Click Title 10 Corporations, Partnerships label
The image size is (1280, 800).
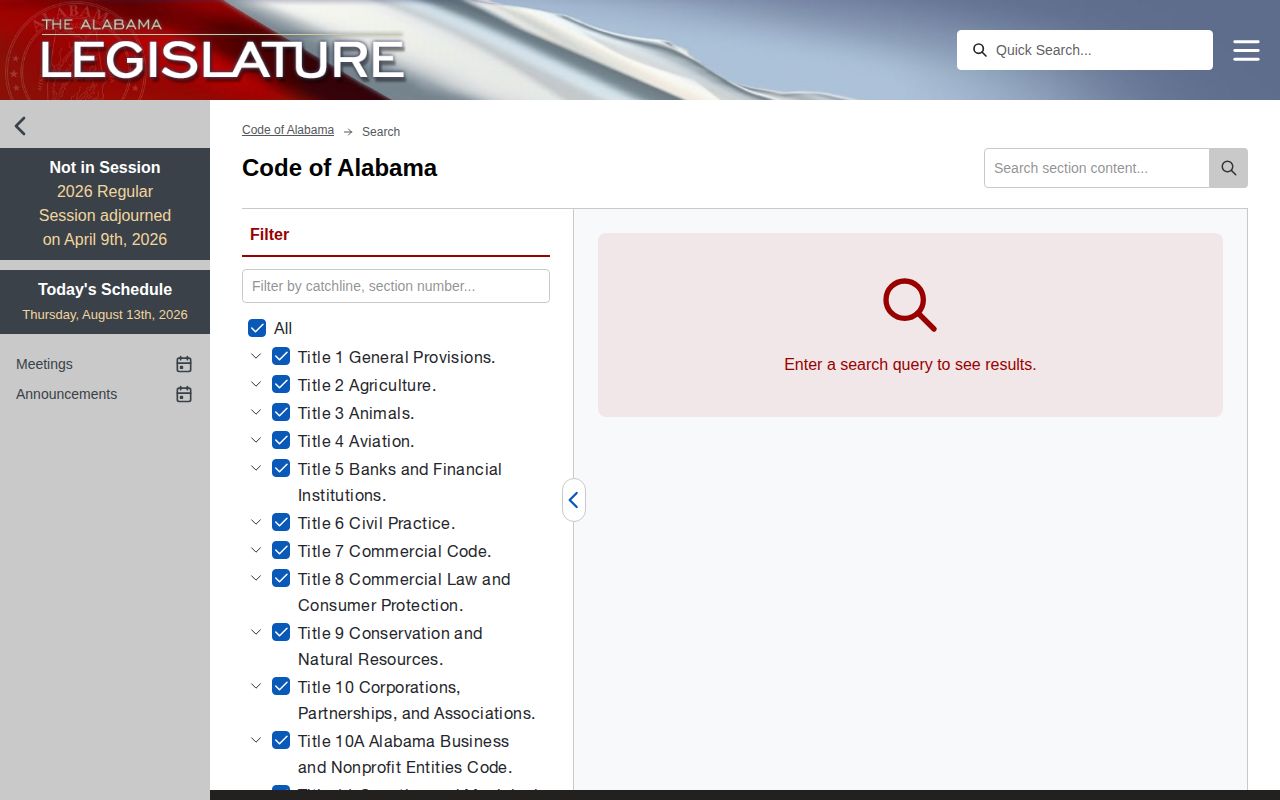click(x=416, y=700)
